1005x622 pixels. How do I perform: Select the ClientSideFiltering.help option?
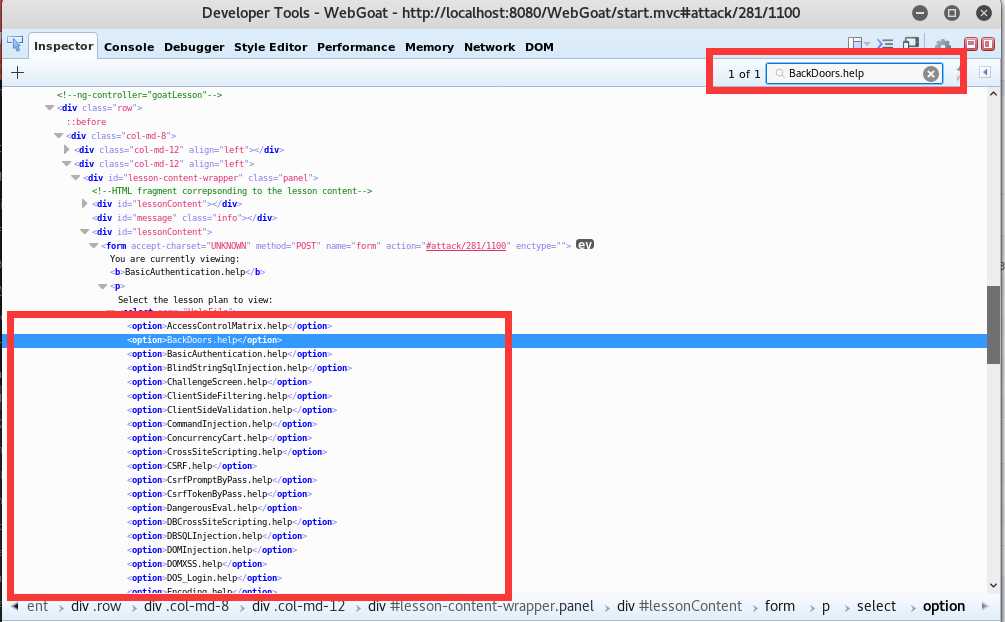(x=229, y=396)
